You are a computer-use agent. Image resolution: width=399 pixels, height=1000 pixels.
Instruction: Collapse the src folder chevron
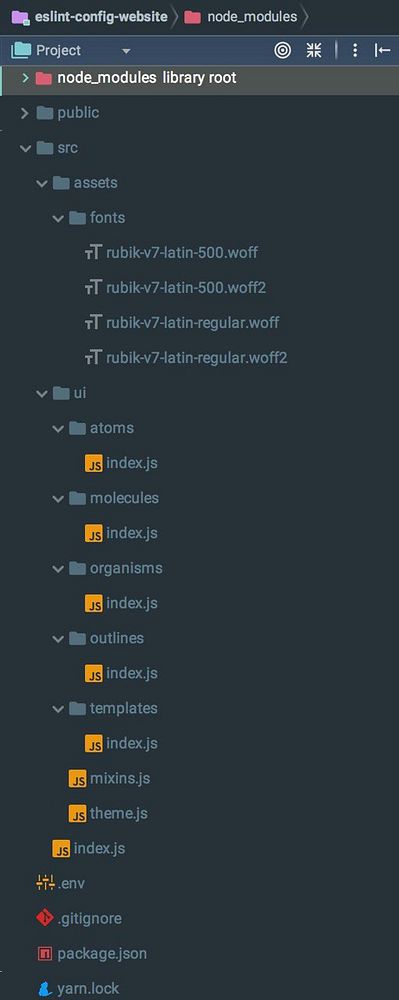pos(25,149)
